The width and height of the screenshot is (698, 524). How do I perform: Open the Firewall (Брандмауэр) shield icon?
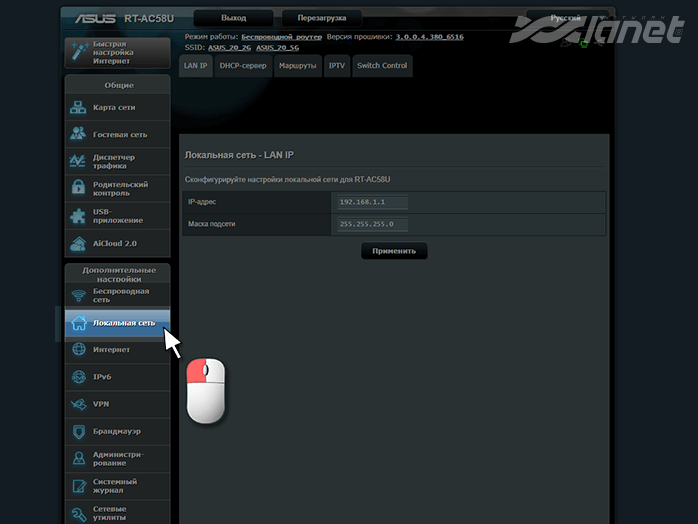[x=79, y=431]
